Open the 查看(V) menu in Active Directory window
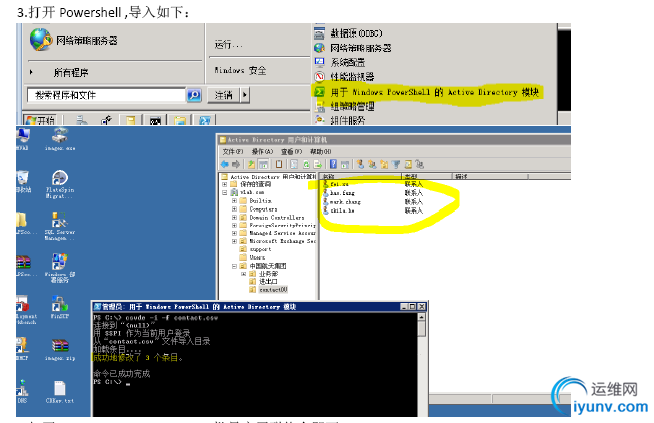The height and width of the screenshot is (423, 654). tap(292, 151)
